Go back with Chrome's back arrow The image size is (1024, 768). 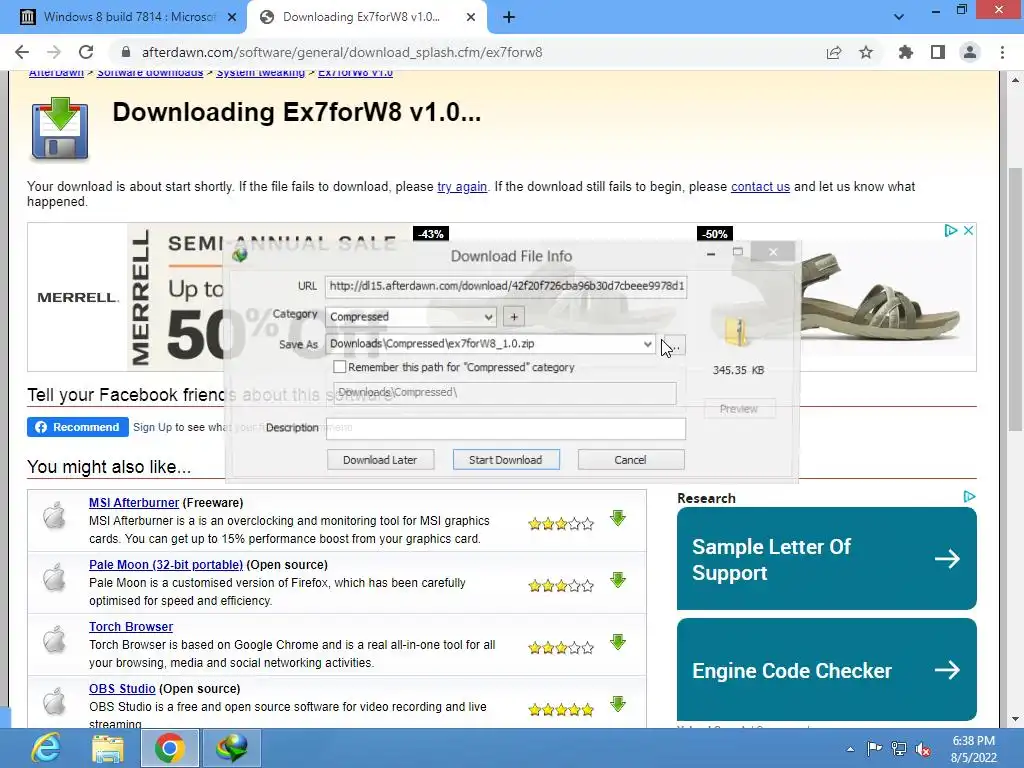[x=22, y=52]
